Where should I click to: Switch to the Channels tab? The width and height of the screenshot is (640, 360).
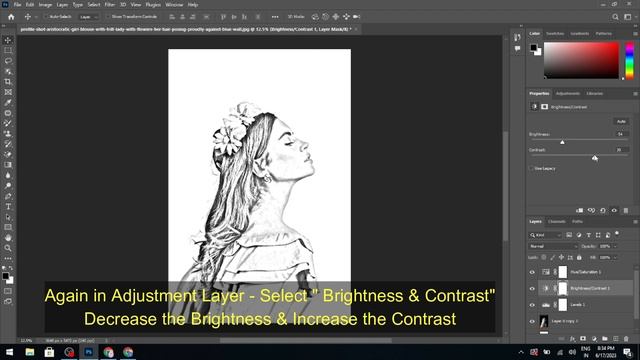(x=557, y=222)
